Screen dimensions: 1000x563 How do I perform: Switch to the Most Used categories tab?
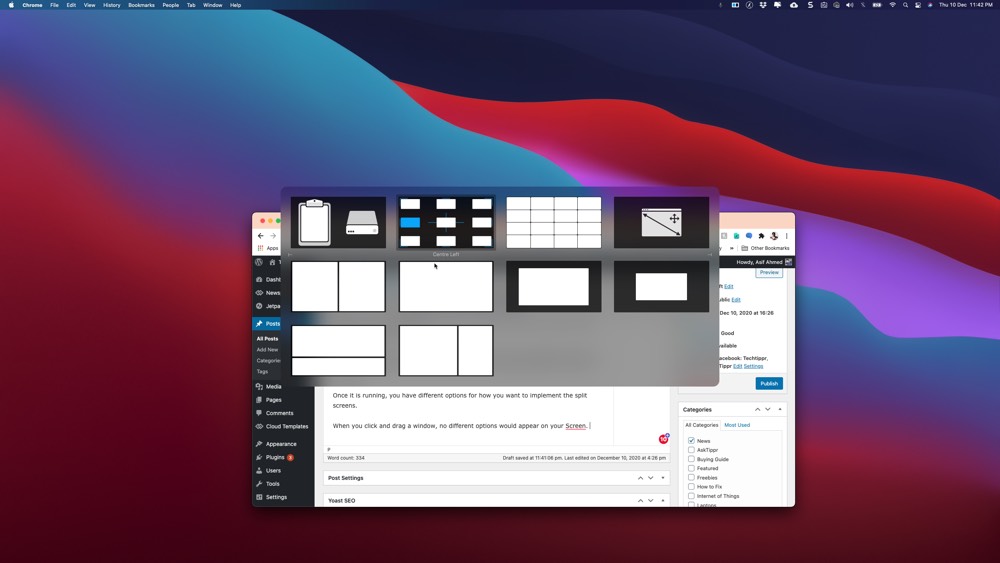coord(737,425)
